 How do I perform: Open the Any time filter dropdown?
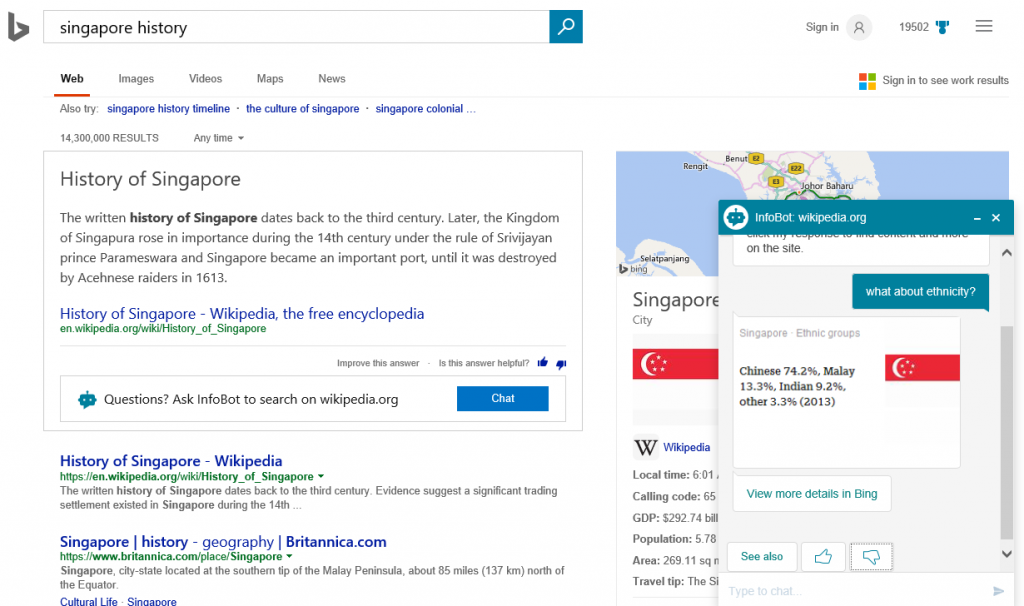(219, 138)
